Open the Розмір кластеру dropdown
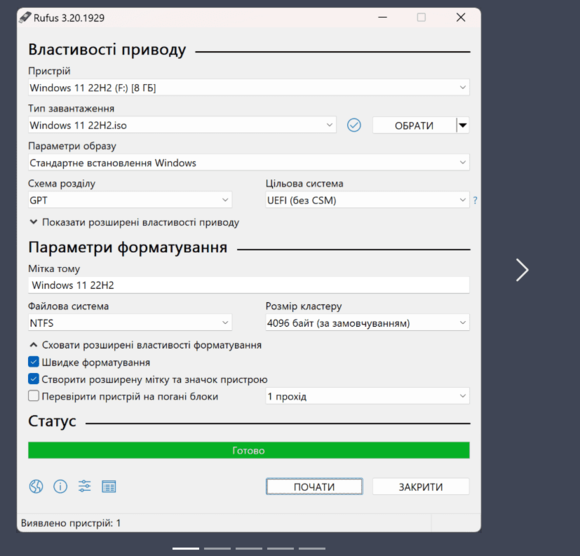This screenshot has height=556, width=580. (367, 323)
